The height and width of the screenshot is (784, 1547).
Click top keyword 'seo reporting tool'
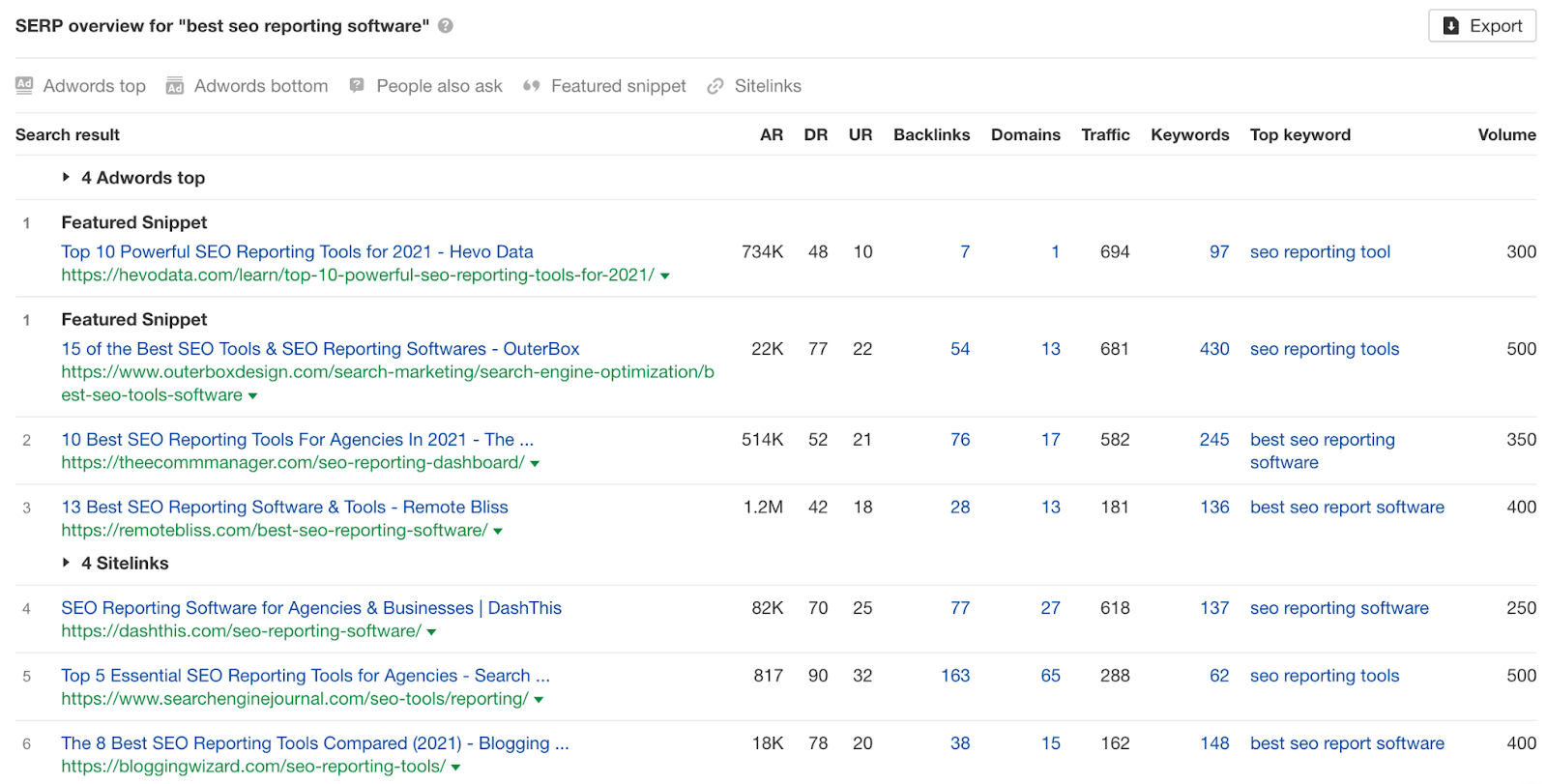point(1320,252)
